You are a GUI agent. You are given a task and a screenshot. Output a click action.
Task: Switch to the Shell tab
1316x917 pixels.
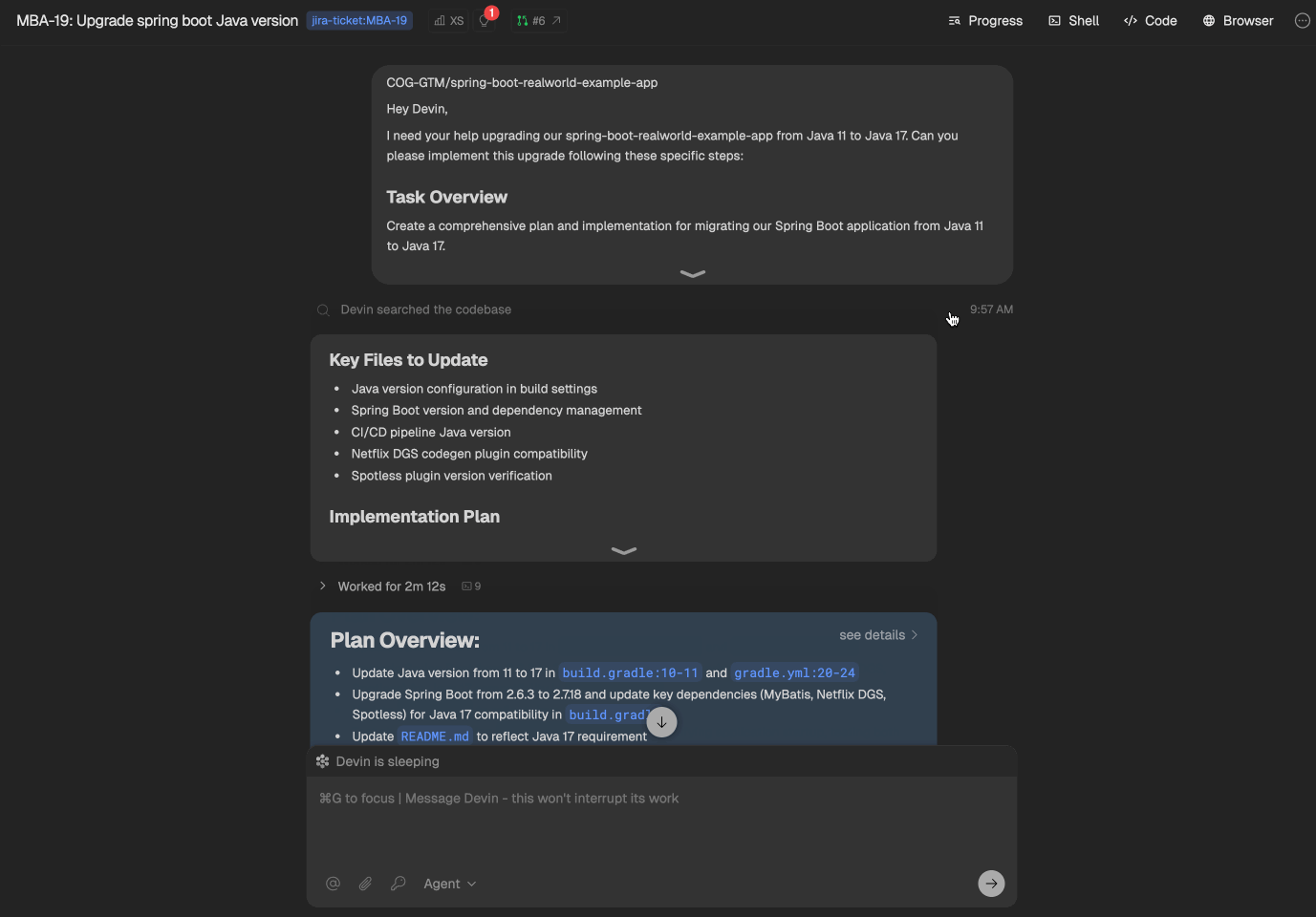tap(1074, 20)
